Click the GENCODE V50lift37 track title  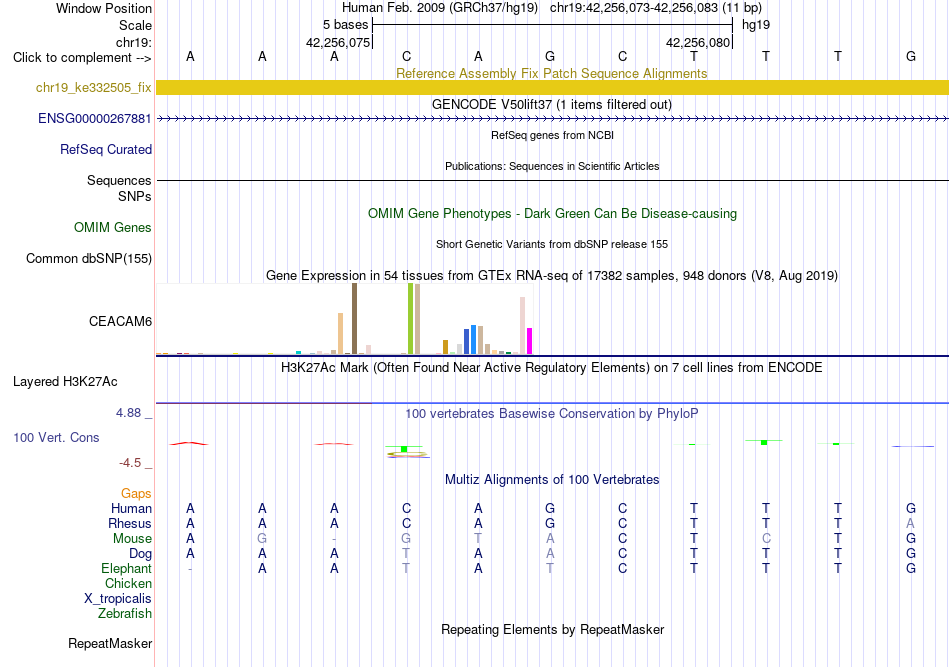(552, 104)
